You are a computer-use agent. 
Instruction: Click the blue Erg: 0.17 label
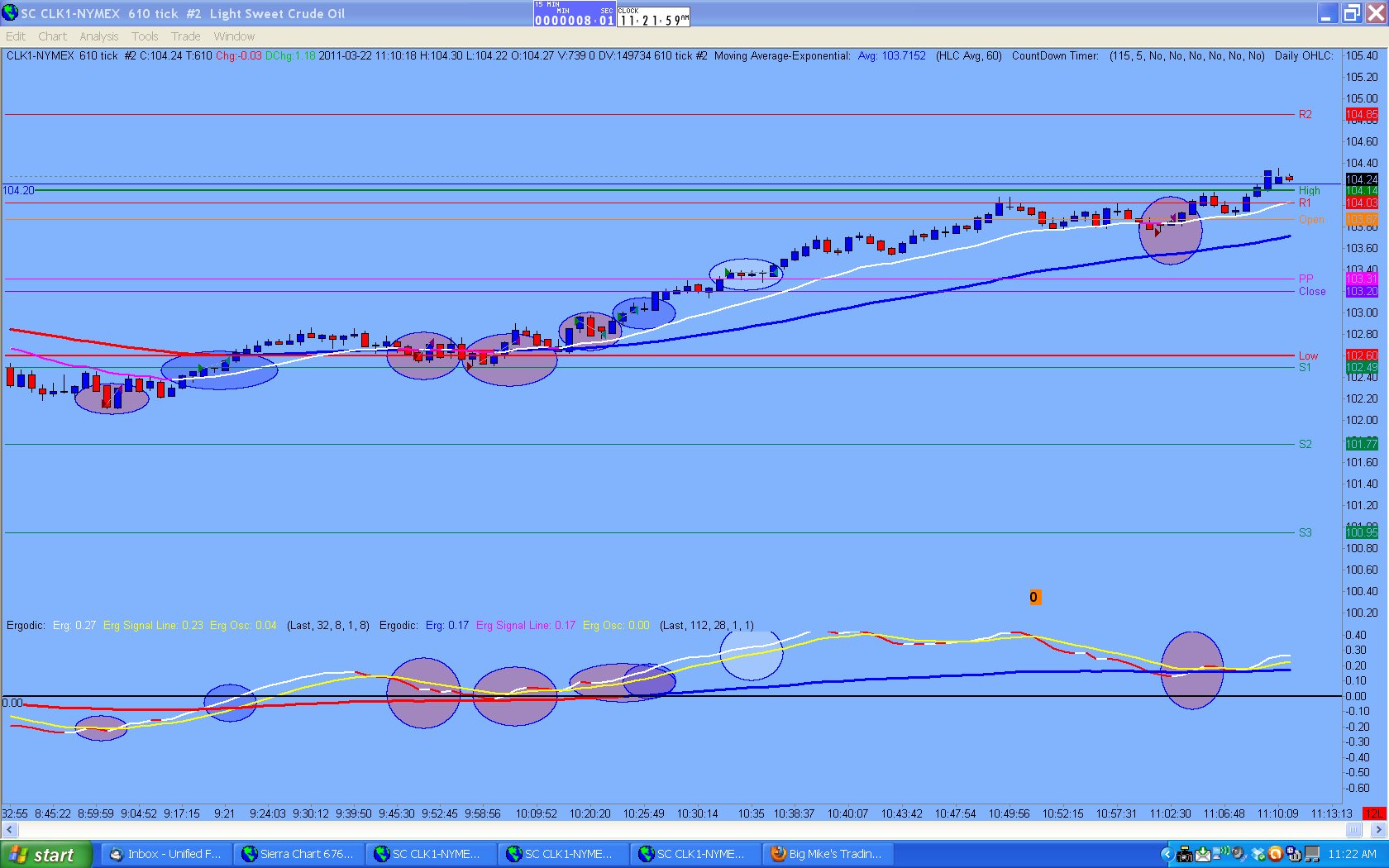tap(447, 626)
